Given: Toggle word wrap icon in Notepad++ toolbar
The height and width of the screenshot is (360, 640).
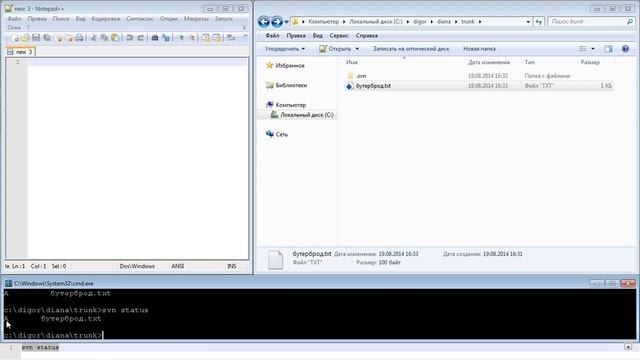Looking at the screenshot, I should (x=231, y=38).
